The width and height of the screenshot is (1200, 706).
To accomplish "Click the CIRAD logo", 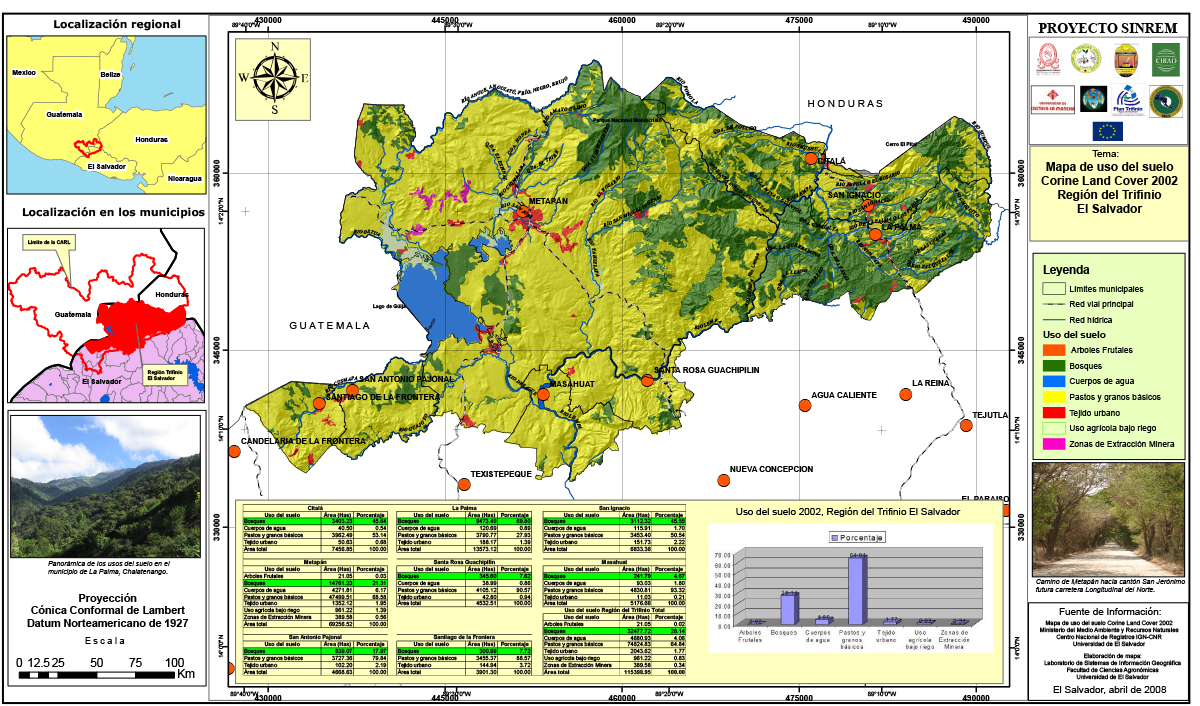I will point(1165,62).
